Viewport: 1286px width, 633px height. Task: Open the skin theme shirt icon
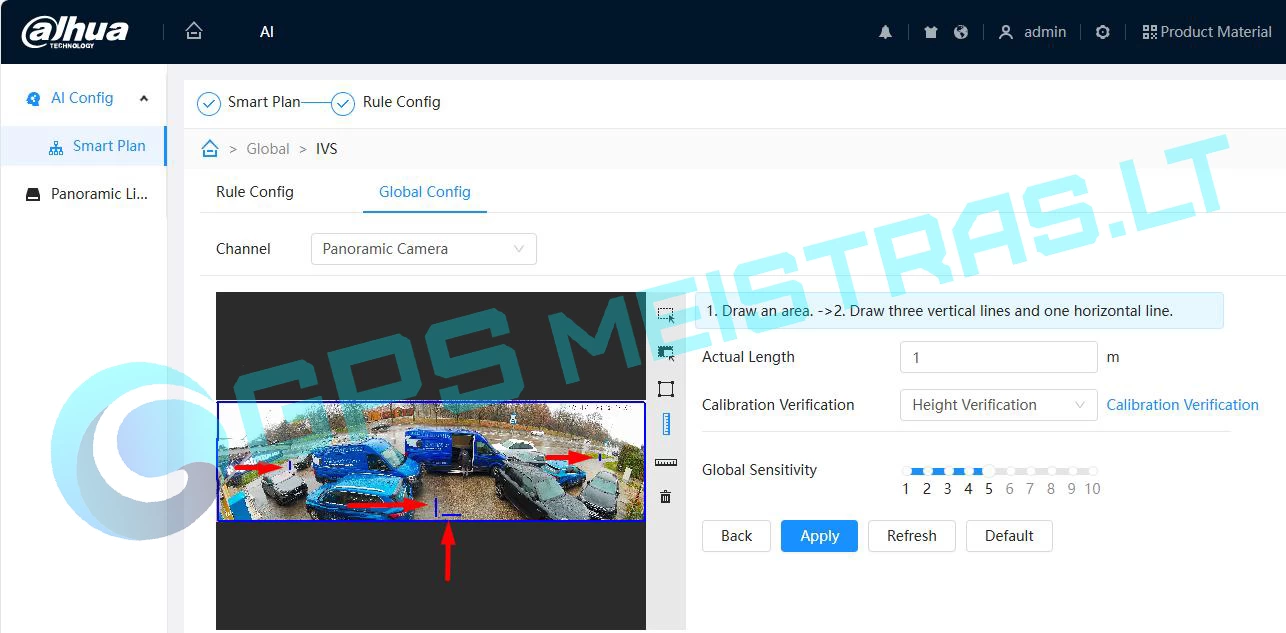[931, 32]
